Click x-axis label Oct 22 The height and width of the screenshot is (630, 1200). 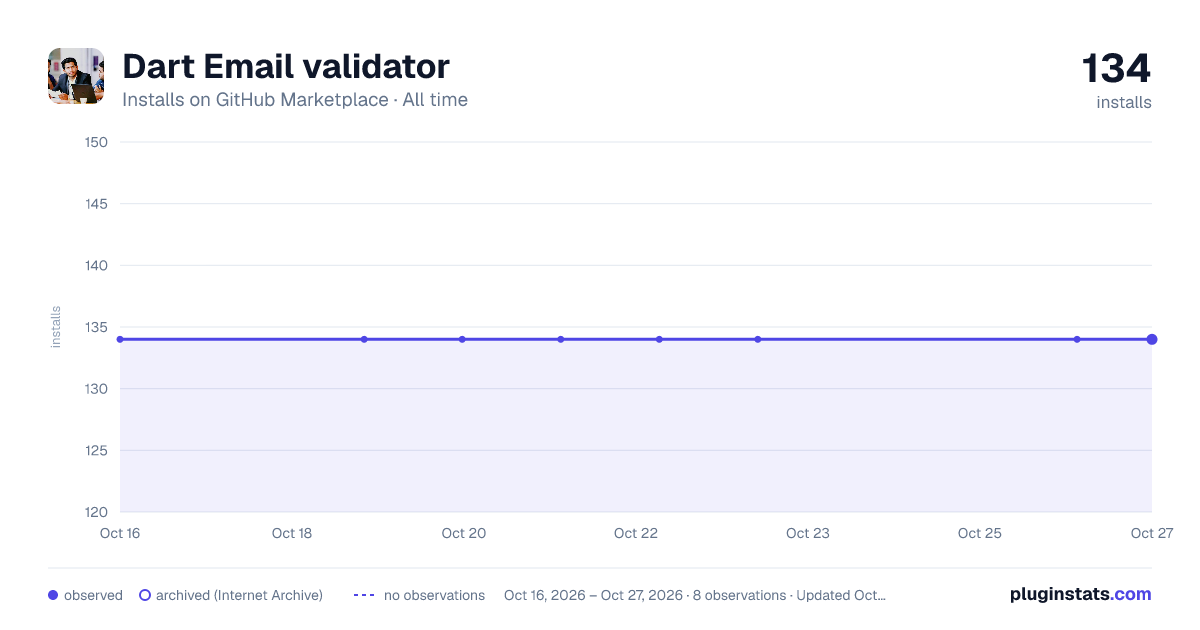click(636, 533)
